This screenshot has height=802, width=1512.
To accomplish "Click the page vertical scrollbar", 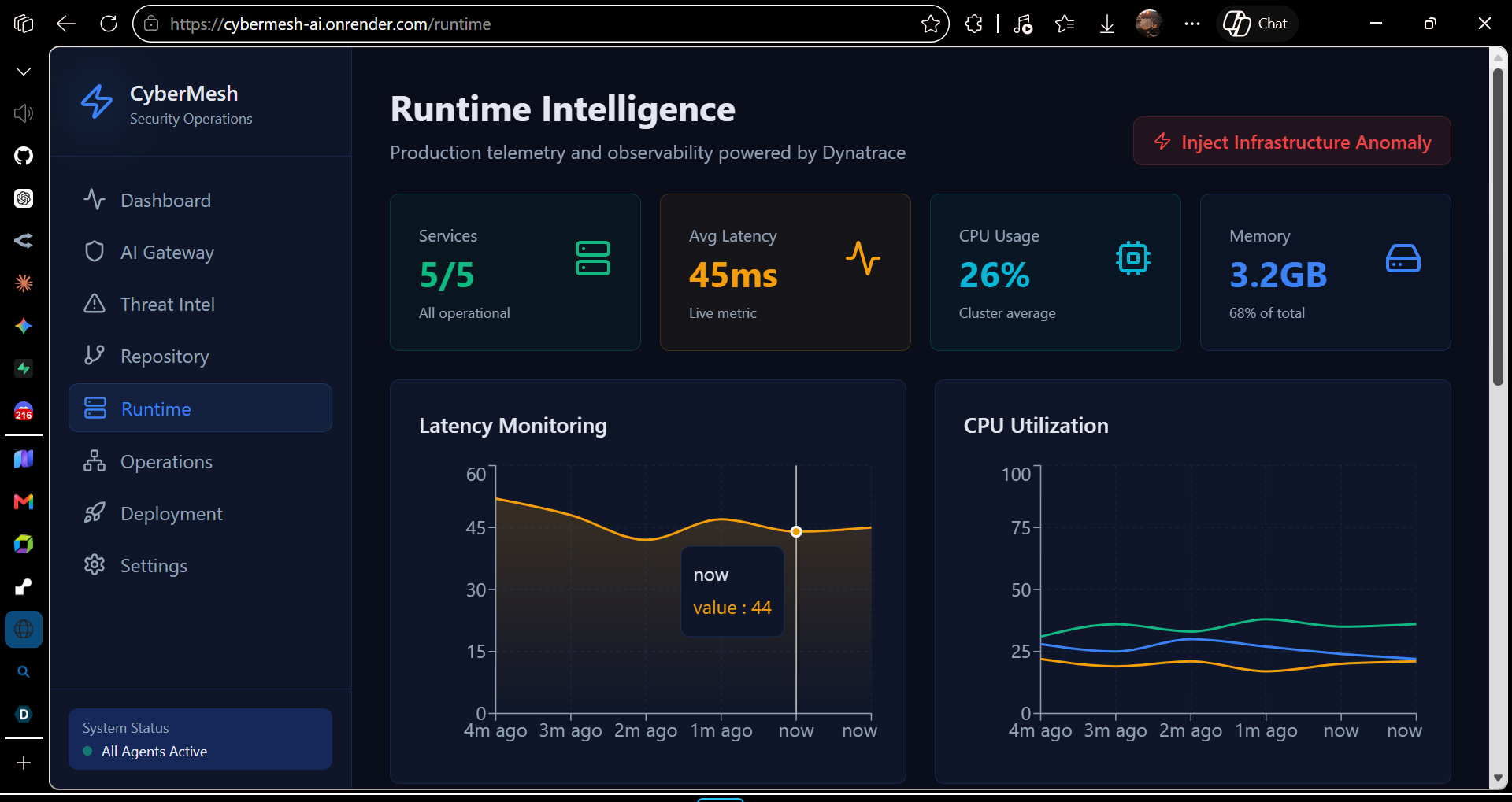I will [x=1498, y=228].
